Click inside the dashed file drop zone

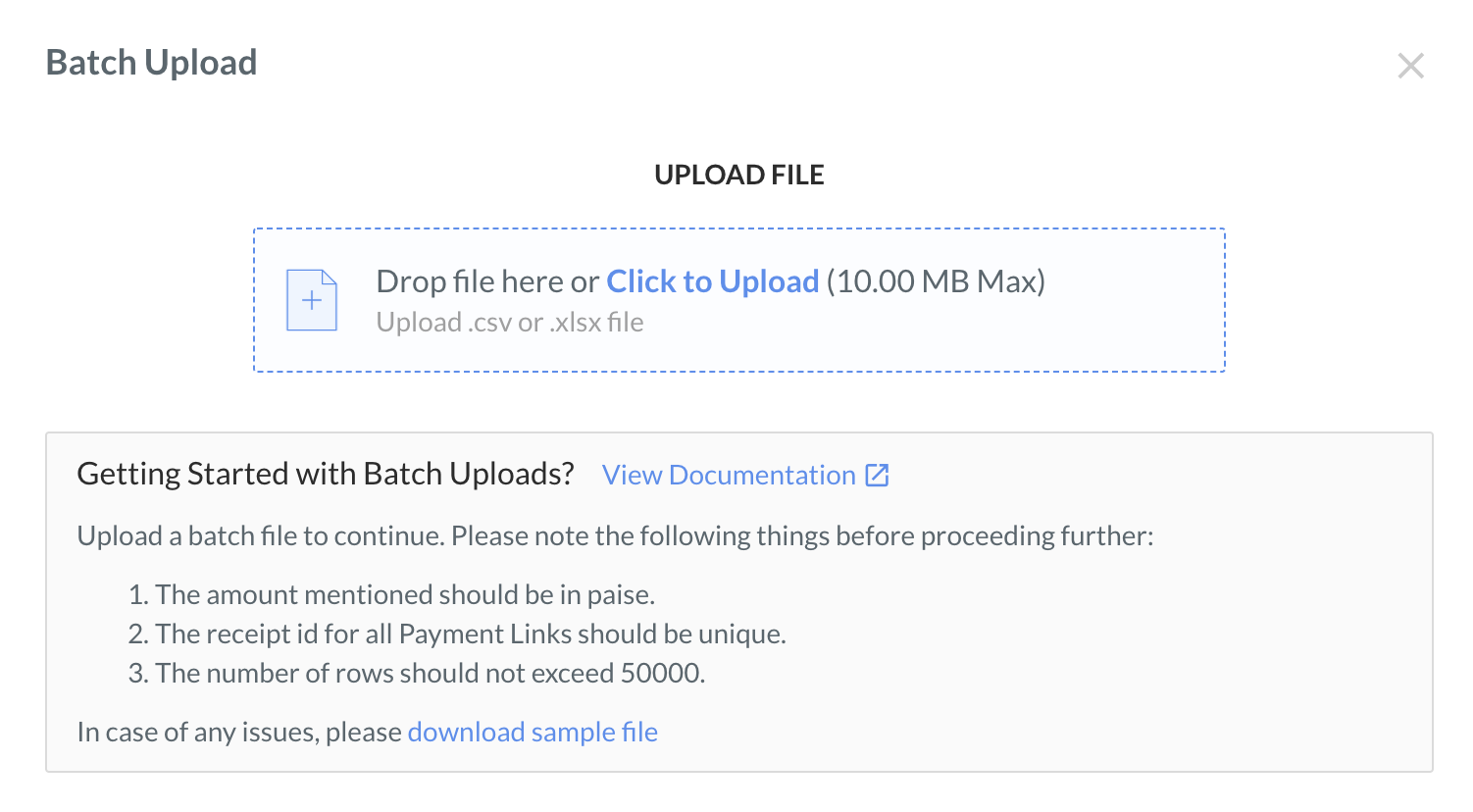pos(739,300)
